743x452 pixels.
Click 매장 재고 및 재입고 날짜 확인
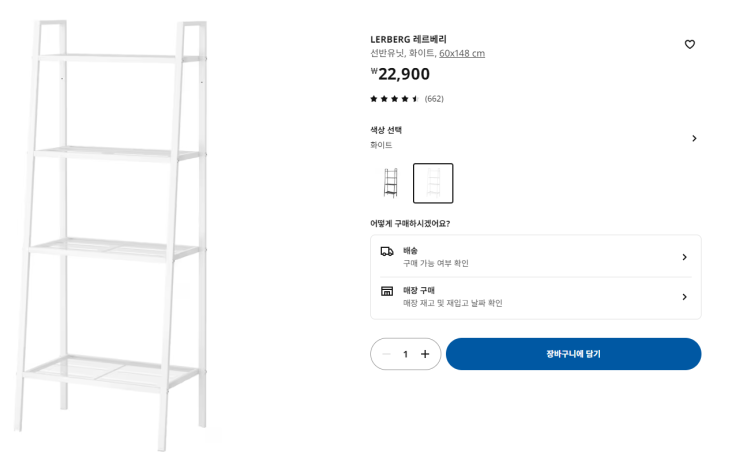(x=452, y=303)
